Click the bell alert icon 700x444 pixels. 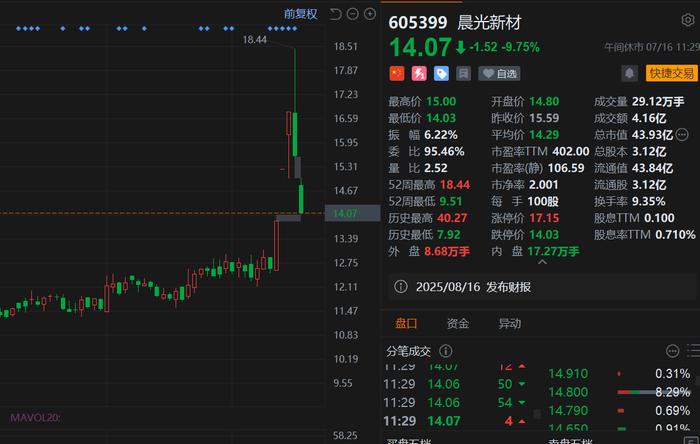pos(629,73)
